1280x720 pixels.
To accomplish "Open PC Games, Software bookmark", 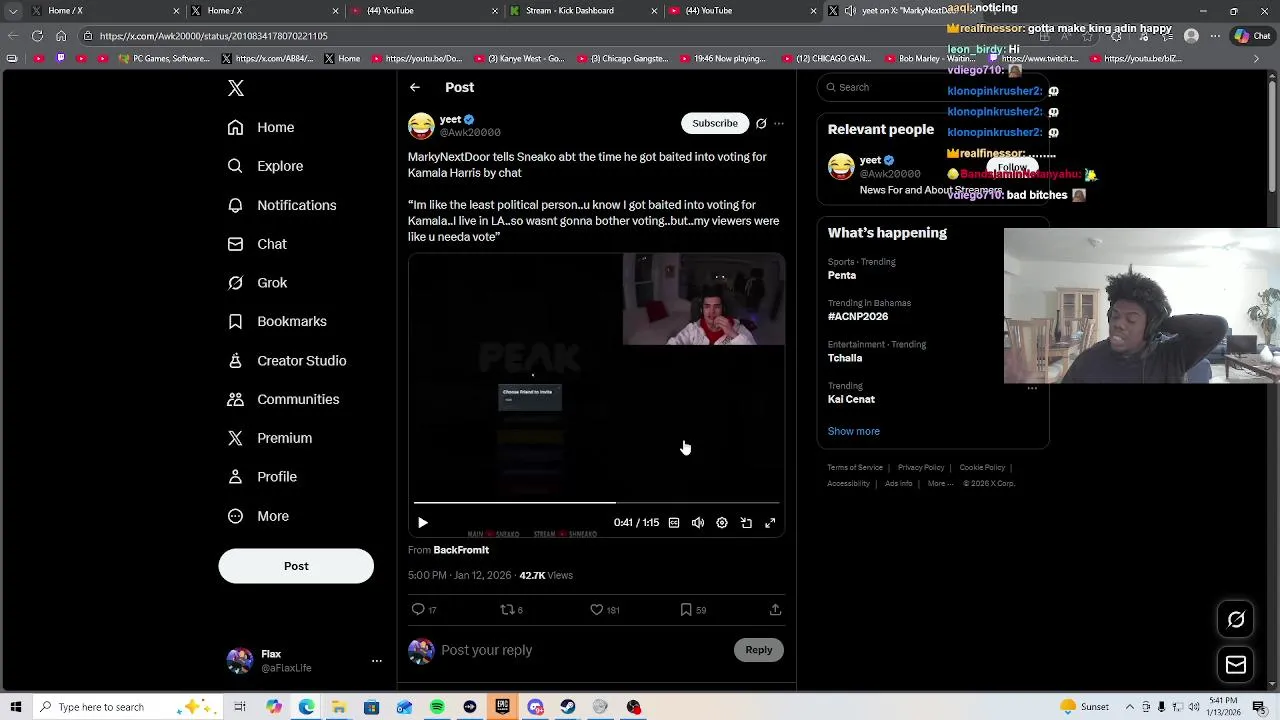I will coord(164,59).
